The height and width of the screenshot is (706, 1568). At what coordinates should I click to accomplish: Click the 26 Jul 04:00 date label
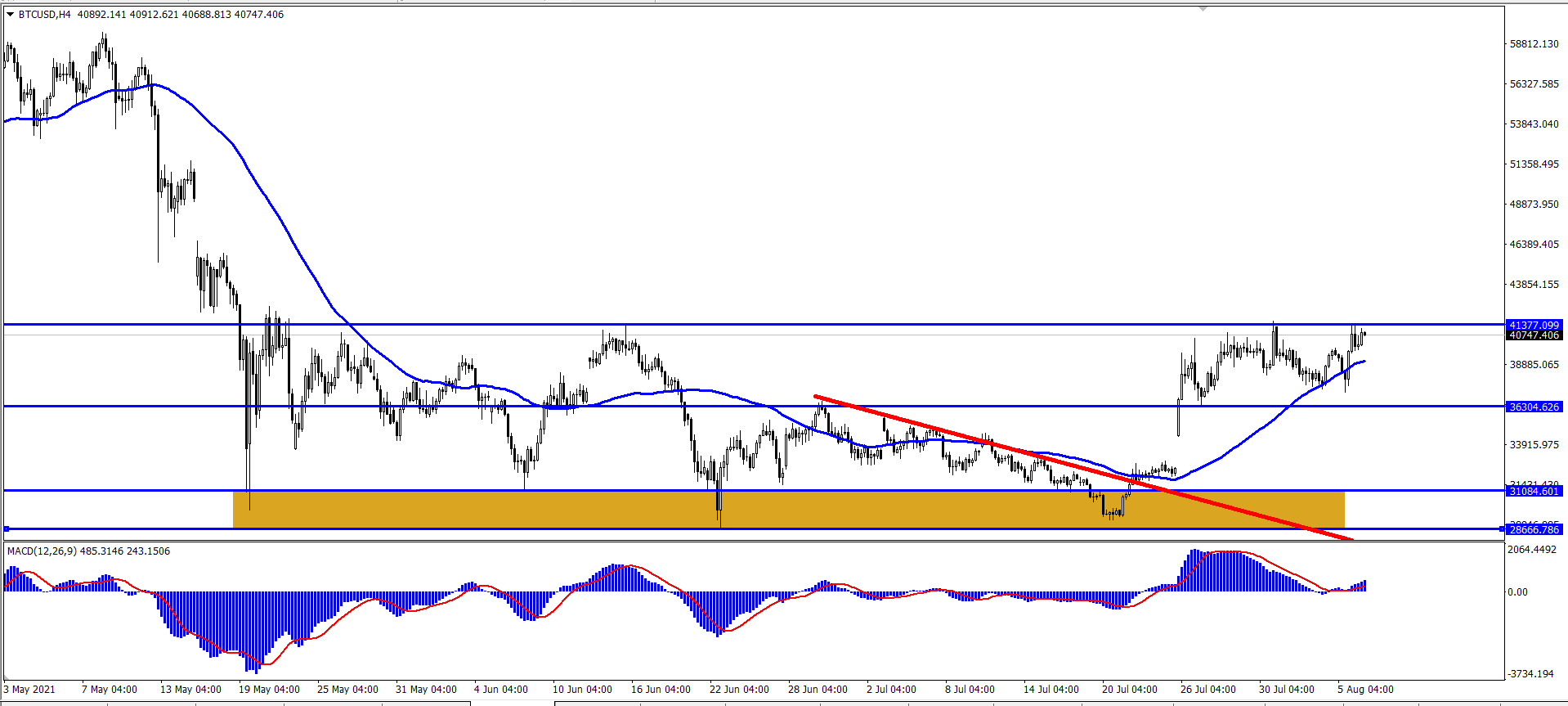pos(1208,690)
